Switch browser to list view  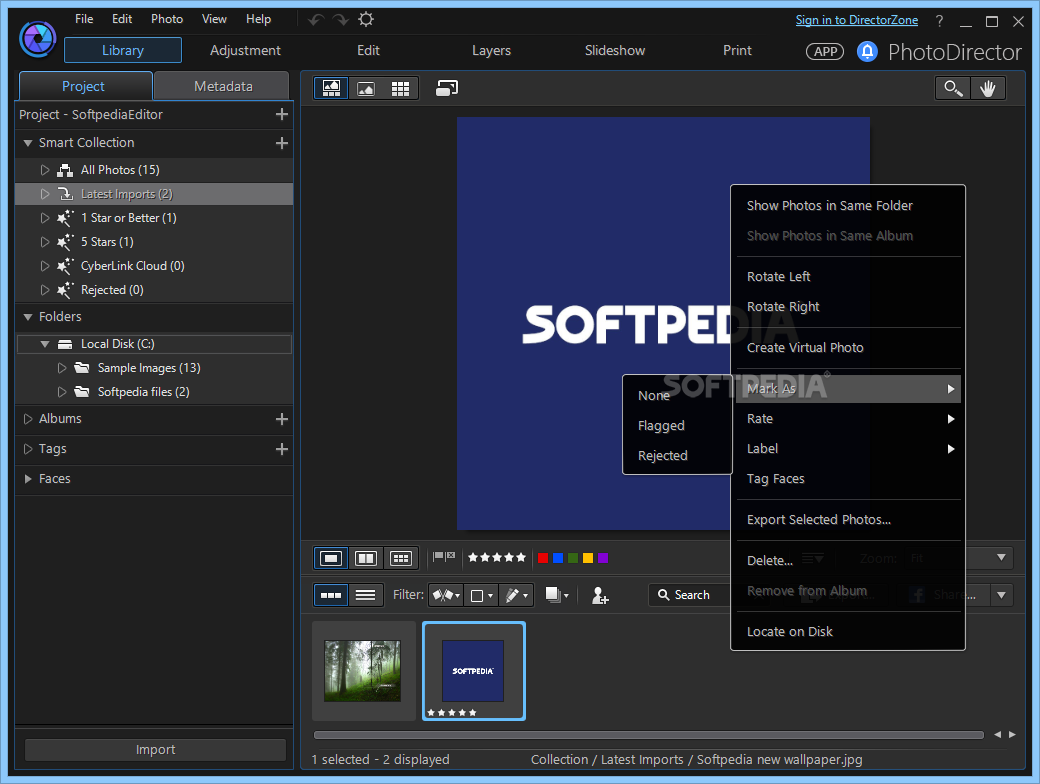pyautogui.click(x=365, y=595)
